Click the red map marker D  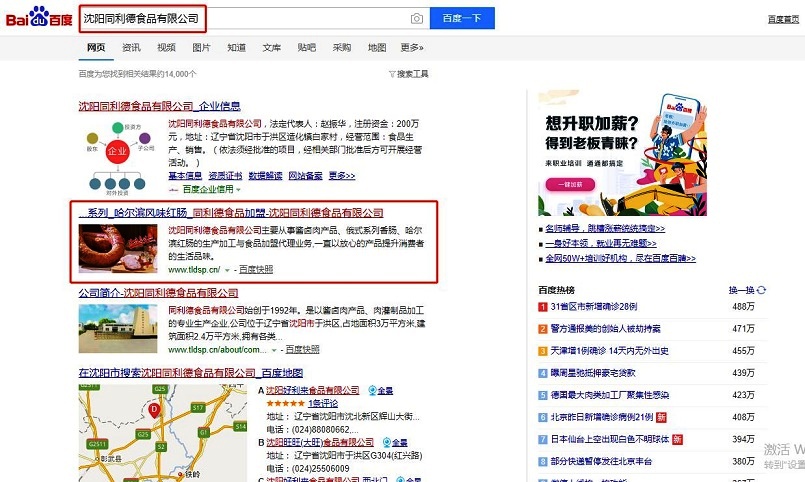pos(154,410)
